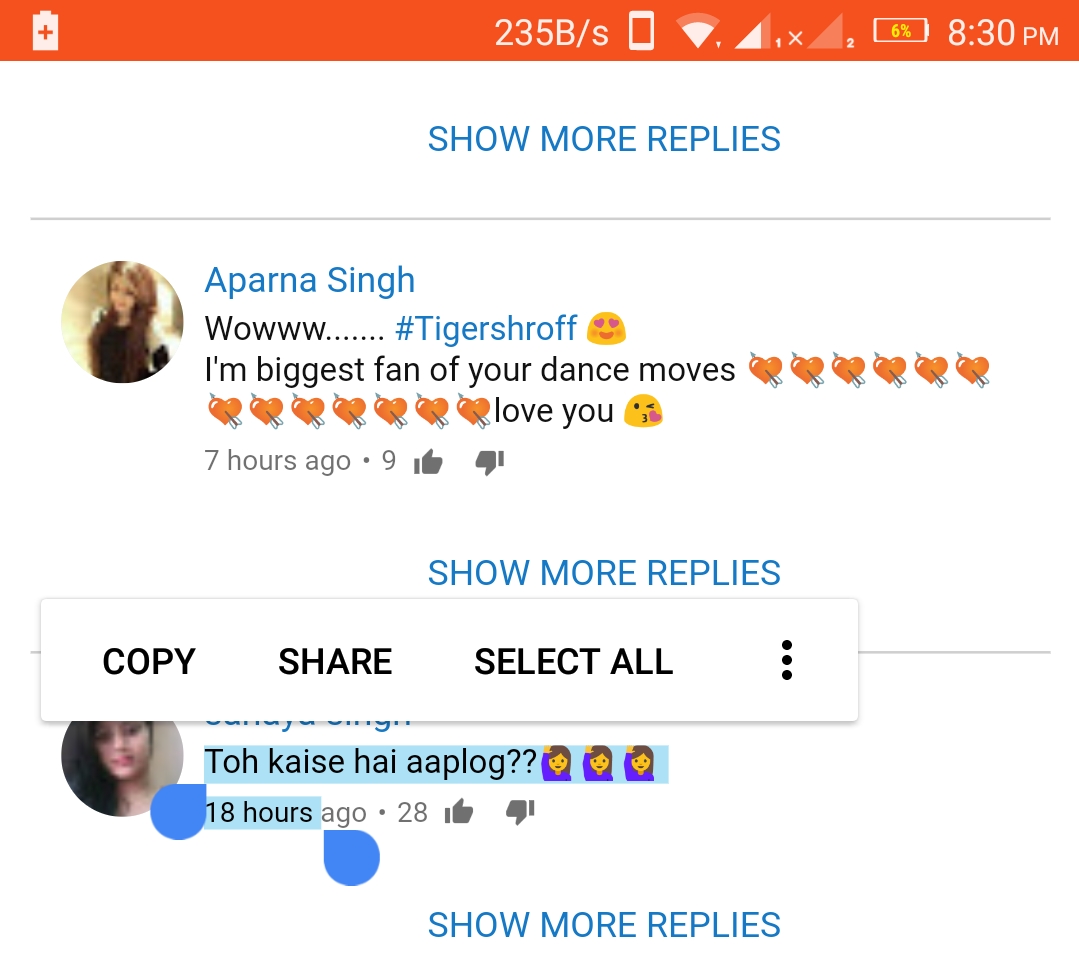Tap the Wi-Fi signal icon in status bar
Viewport: 1079px width, 961px height.
click(x=698, y=32)
